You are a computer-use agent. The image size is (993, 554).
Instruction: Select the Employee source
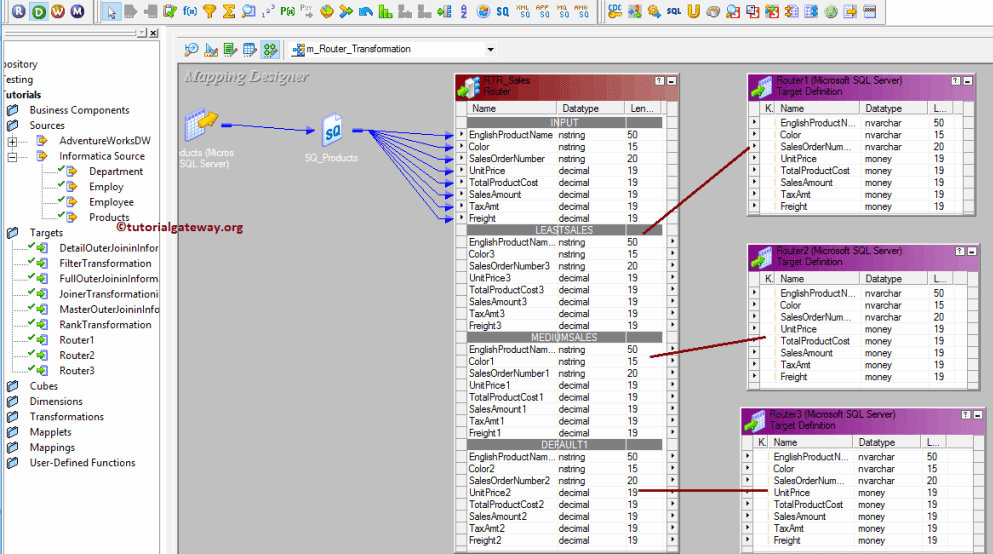click(x=111, y=202)
